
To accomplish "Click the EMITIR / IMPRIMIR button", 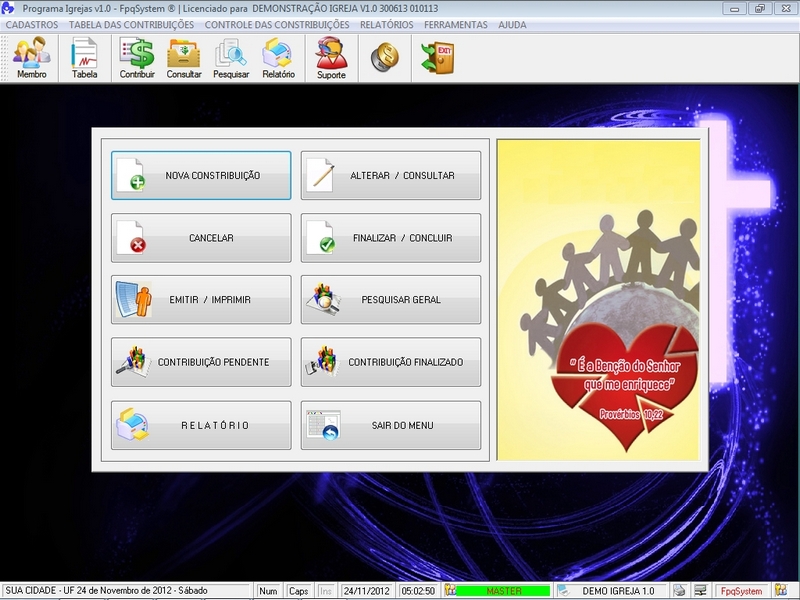I will pyautogui.click(x=201, y=299).
